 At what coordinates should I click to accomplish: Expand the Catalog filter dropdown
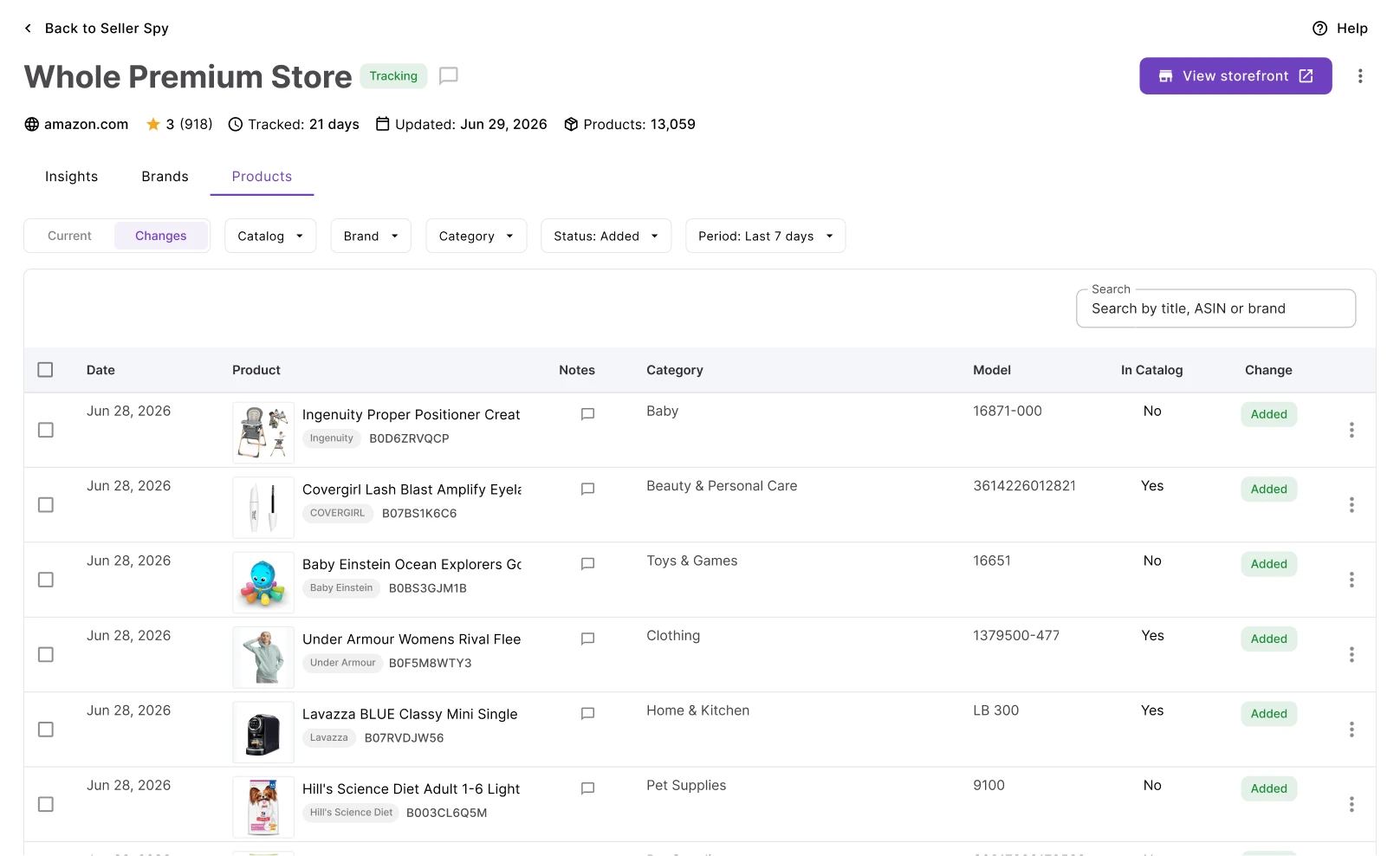click(x=270, y=236)
